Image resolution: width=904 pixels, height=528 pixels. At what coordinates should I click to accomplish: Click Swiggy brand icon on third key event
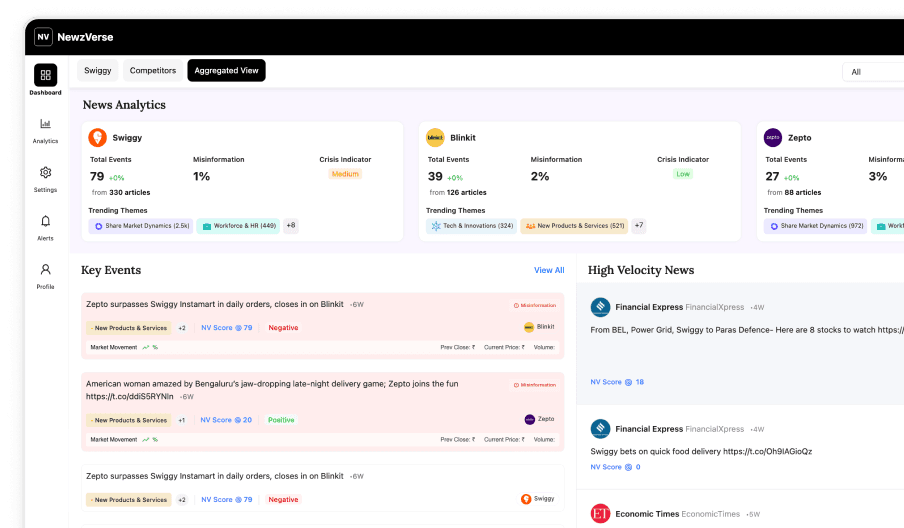(x=526, y=499)
